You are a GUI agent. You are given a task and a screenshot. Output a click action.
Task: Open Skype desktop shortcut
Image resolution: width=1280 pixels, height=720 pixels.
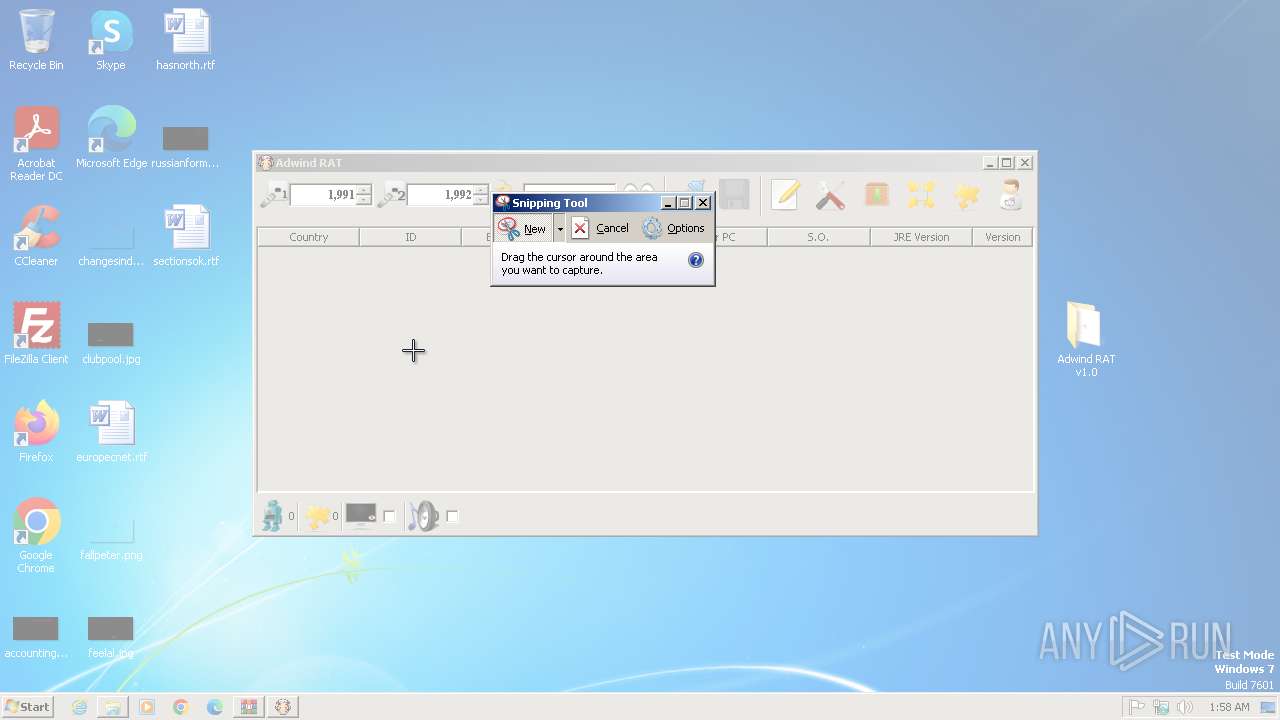click(111, 40)
